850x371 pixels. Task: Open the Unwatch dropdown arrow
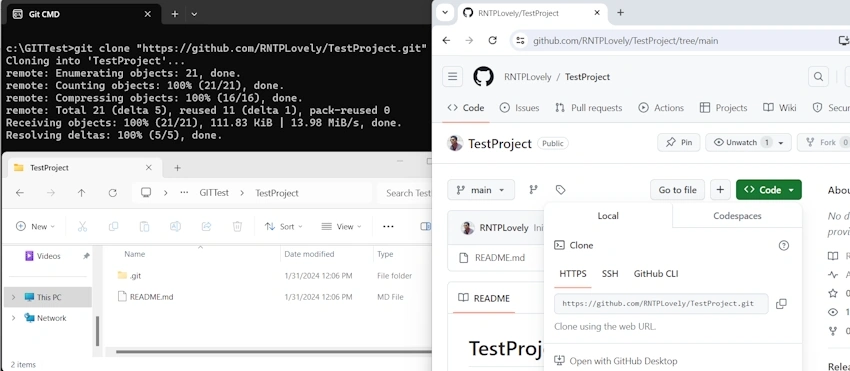pos(781,143)
